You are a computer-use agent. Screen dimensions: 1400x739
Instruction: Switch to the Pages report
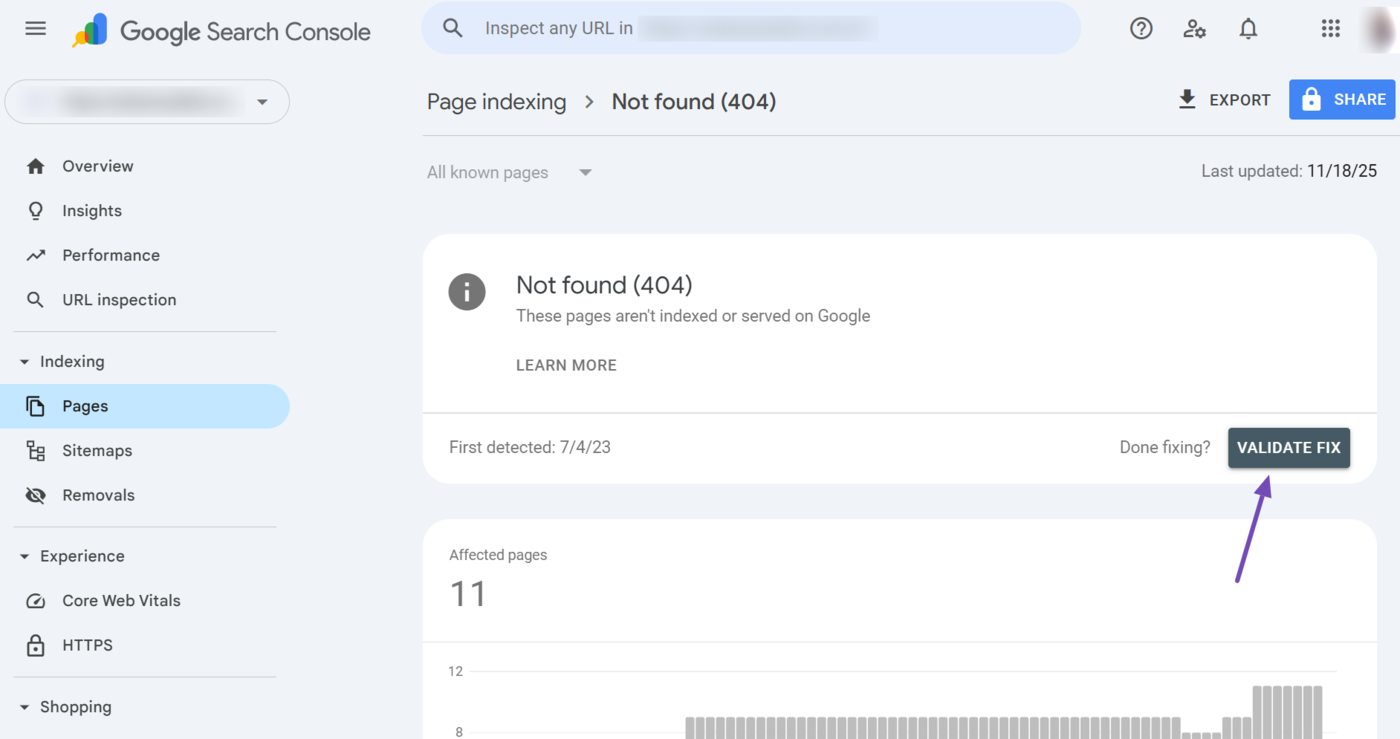(85, 406)
